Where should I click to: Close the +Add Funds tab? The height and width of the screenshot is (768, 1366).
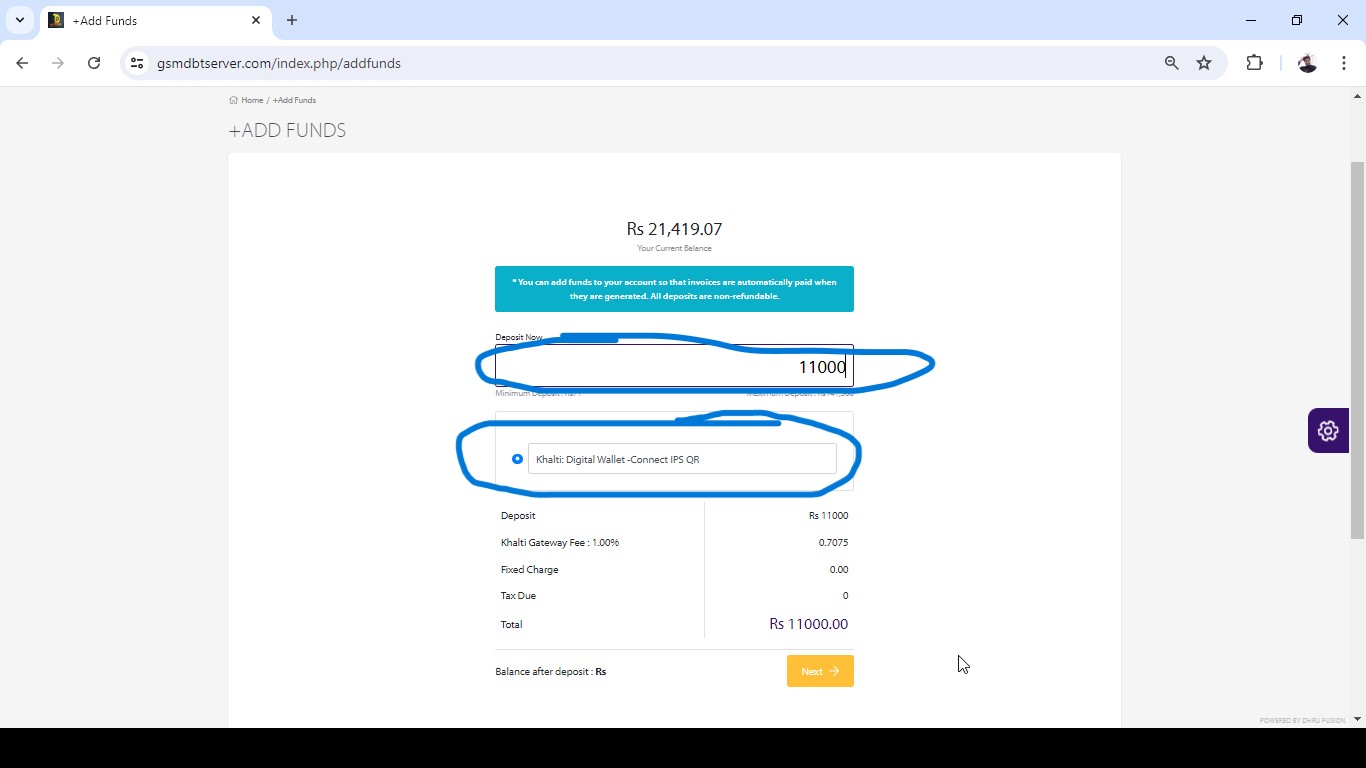pos(256,20)
